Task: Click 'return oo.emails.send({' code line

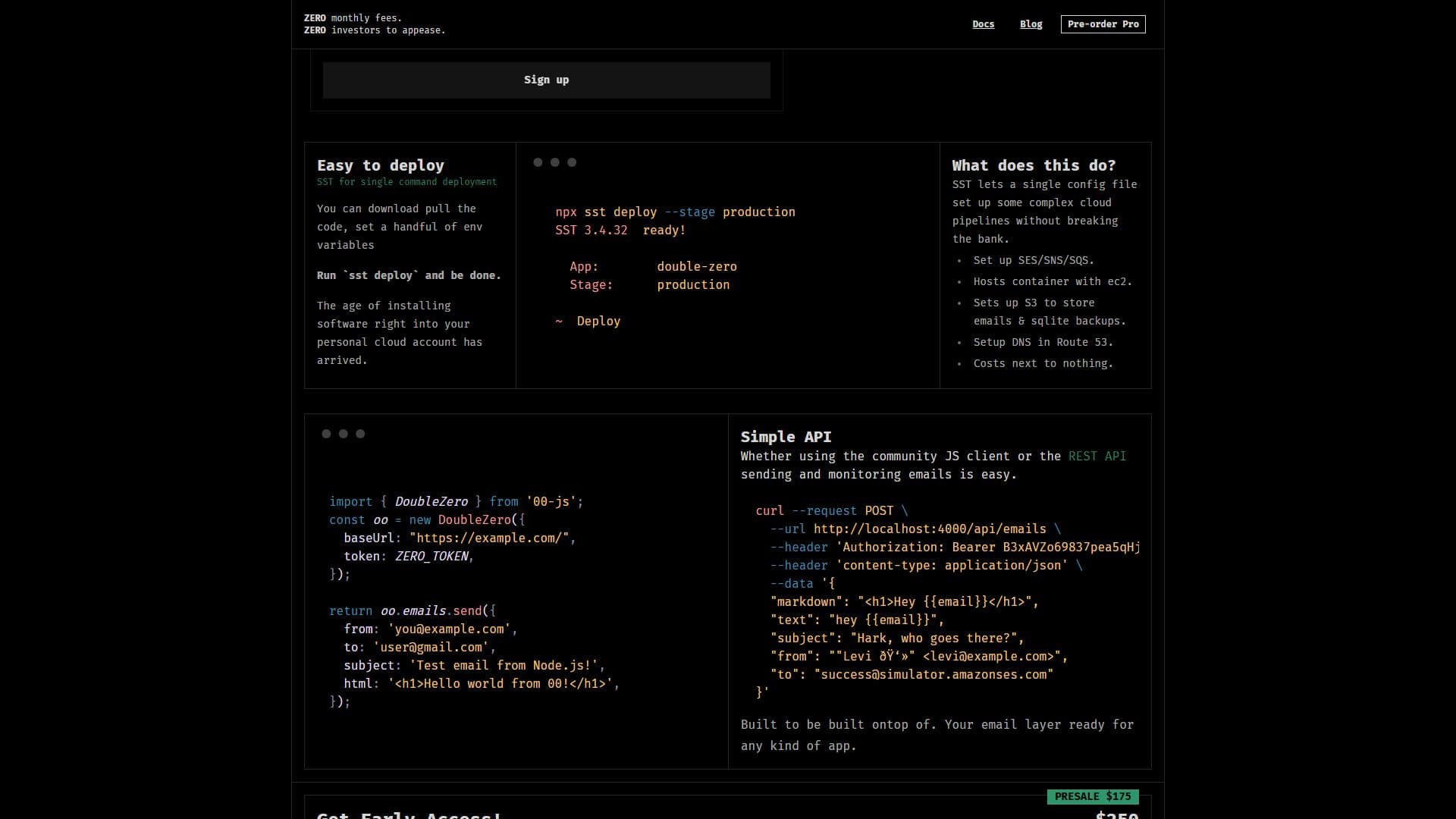Action: click(x=413, y=611)
